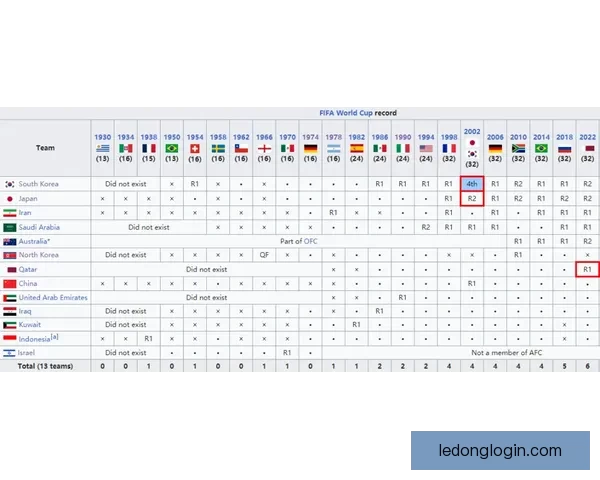This screenshot has width=600, height=480.
Task: Select the R2 cell in Saudi Arabia row
Action: [x=426, y=227]
